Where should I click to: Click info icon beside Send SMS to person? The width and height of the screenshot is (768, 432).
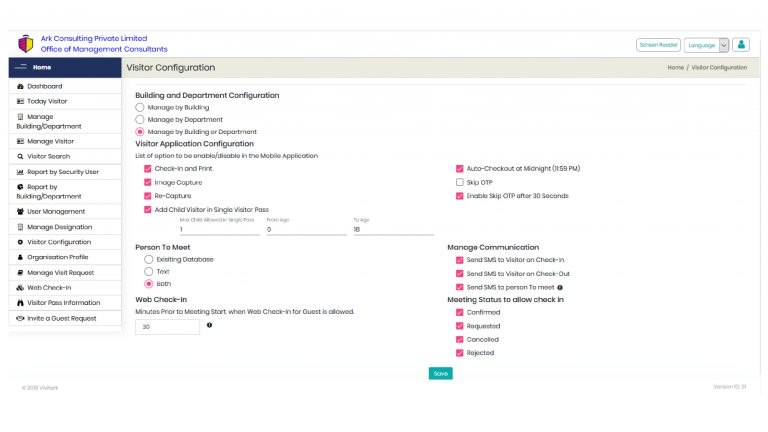(559, 287)
